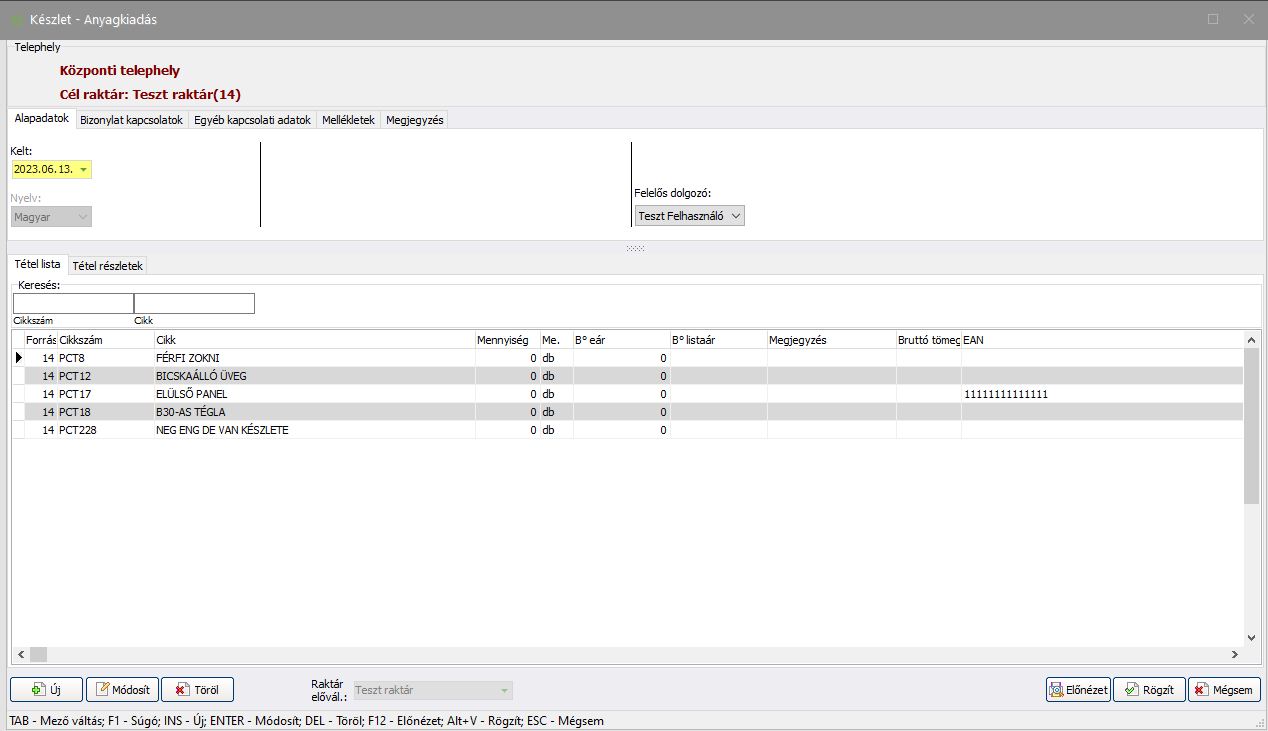Screen dimensions: 1268x731
Task: Cancel with the Mégsem button
Action: pos(1224,690)
